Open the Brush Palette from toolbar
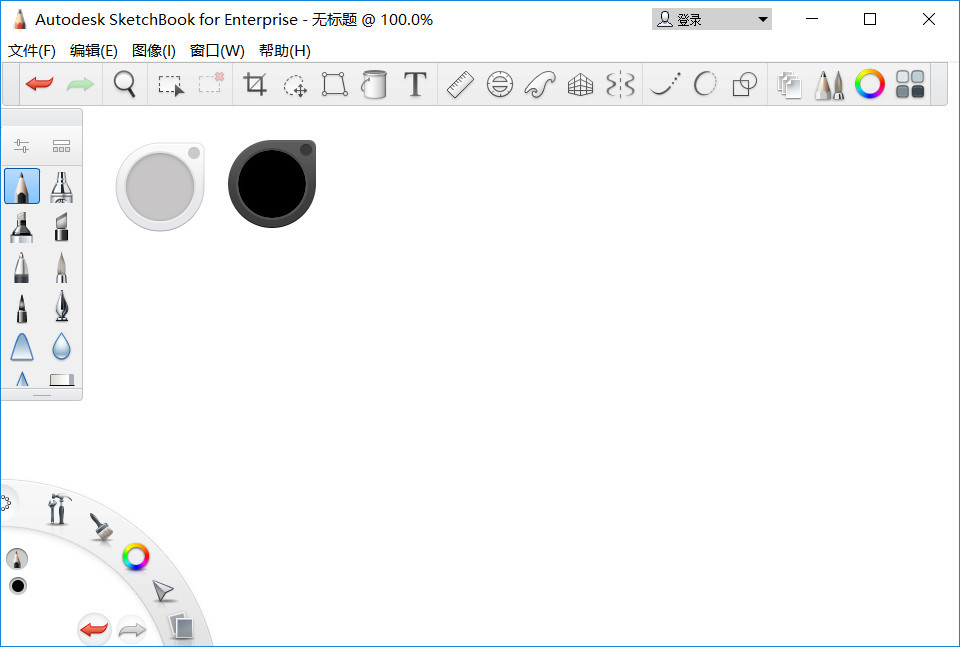 tap(830, 85)
